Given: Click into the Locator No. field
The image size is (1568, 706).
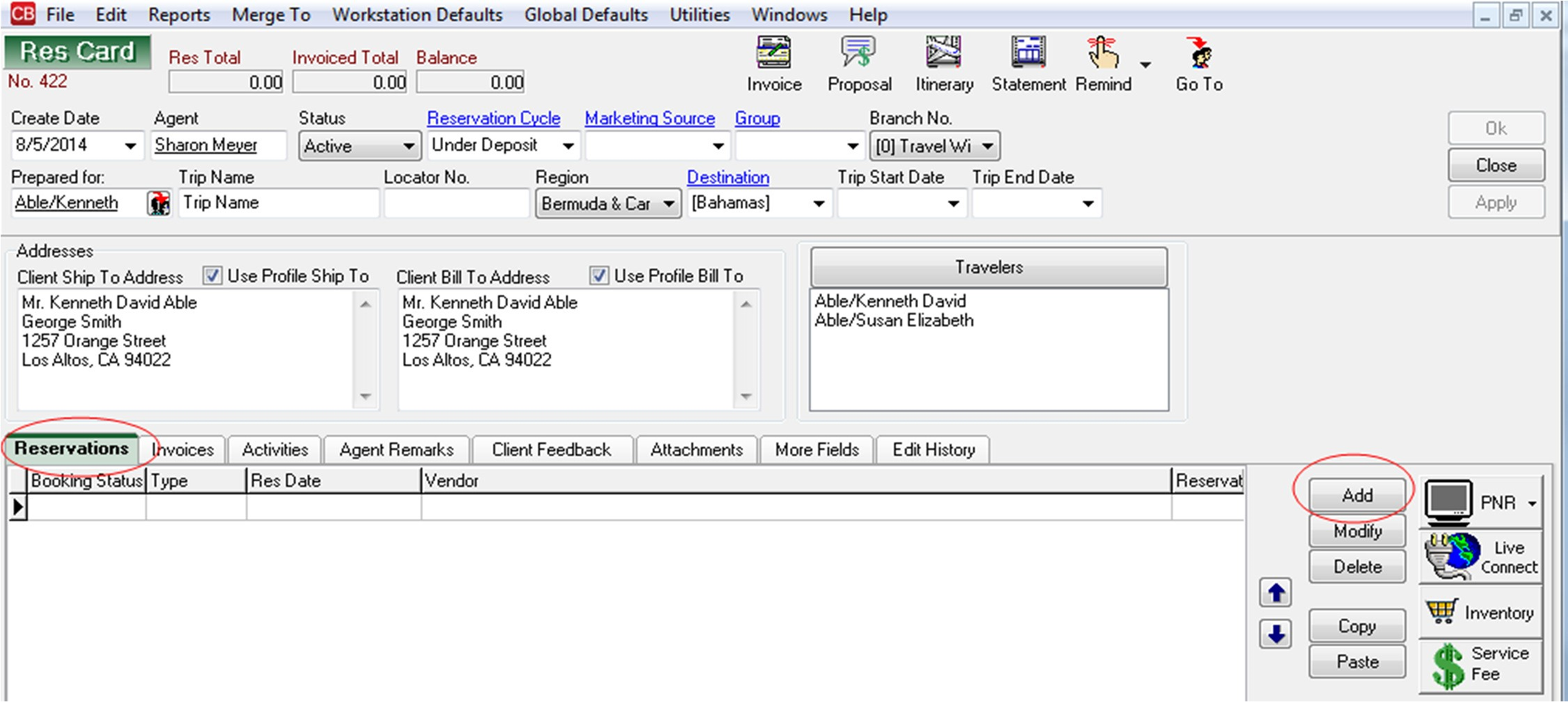Looking at the screenshot, I should click(457, 203).
